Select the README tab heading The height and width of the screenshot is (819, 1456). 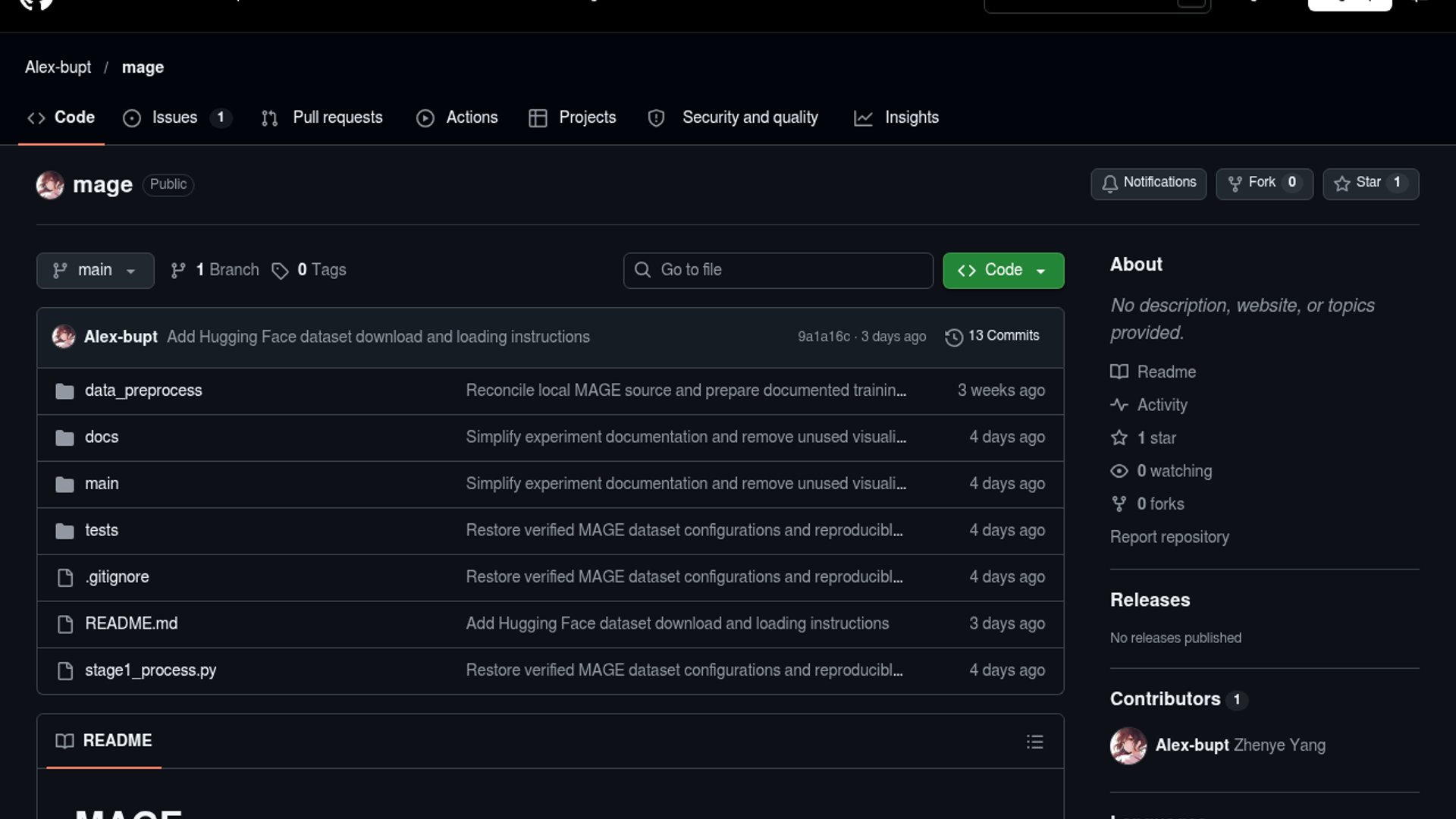click(x=104, y=741)
